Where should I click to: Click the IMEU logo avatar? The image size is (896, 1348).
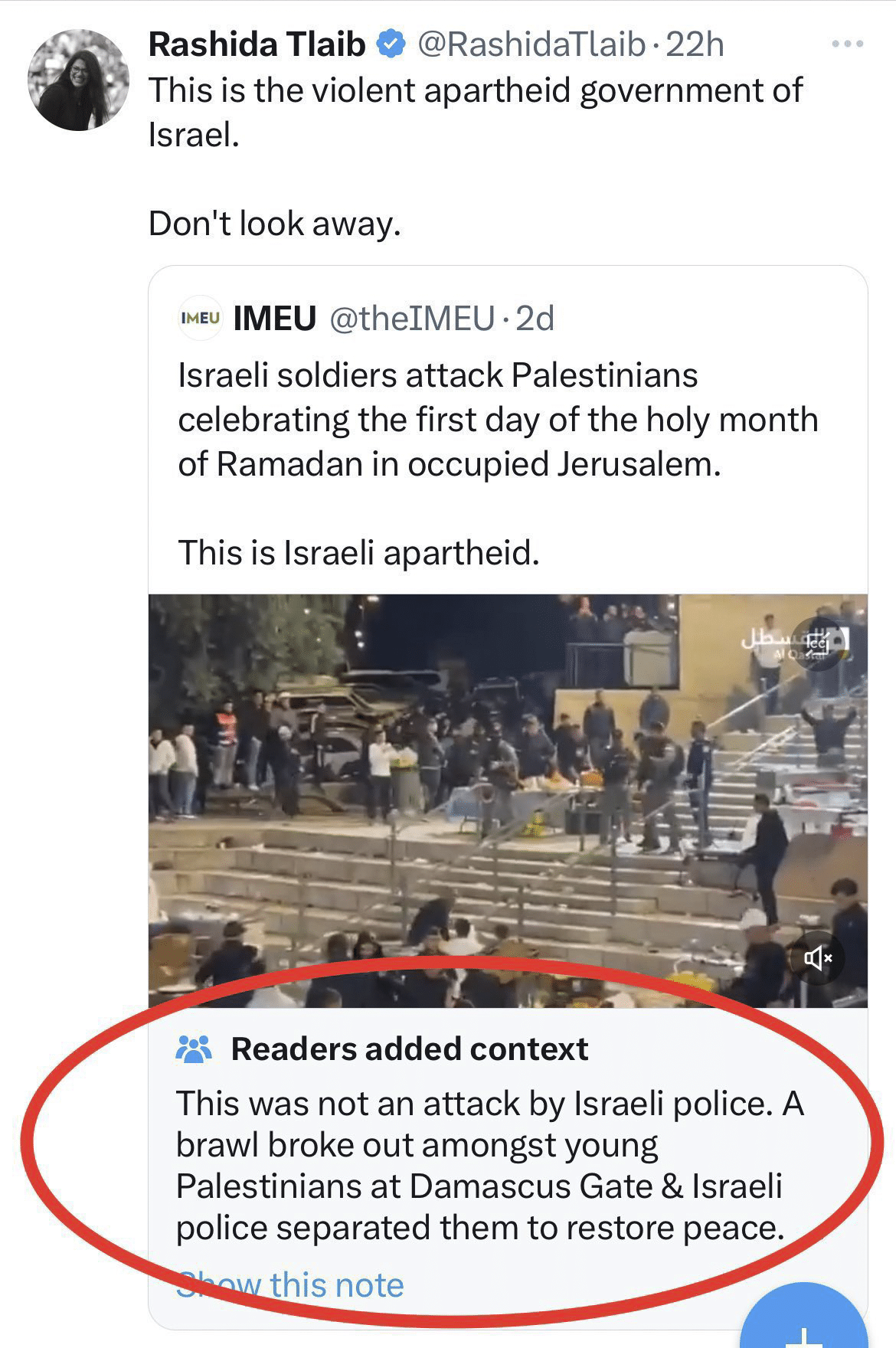pos(200,318)
